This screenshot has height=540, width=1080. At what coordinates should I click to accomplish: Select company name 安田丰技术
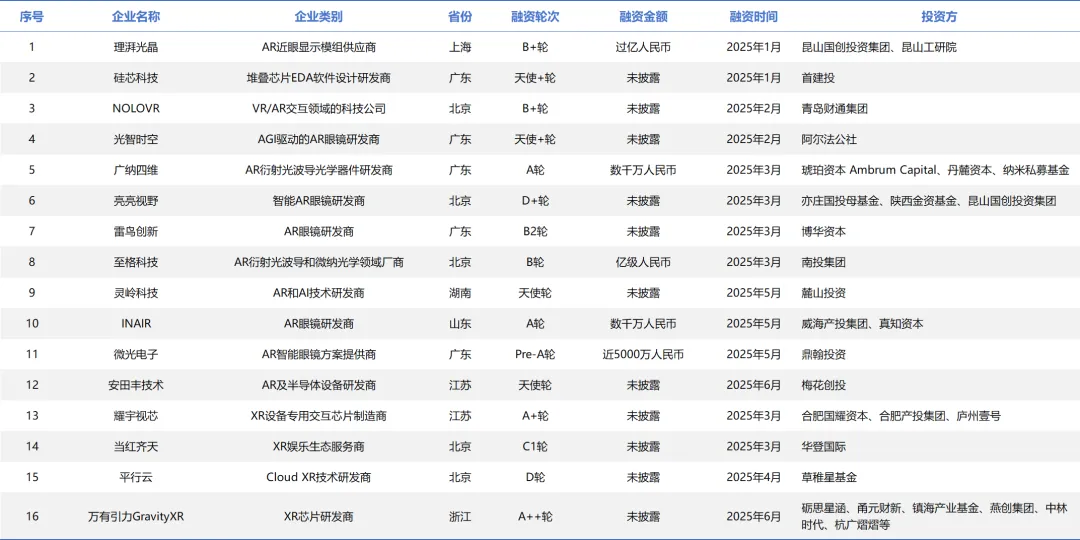point(136,385)
